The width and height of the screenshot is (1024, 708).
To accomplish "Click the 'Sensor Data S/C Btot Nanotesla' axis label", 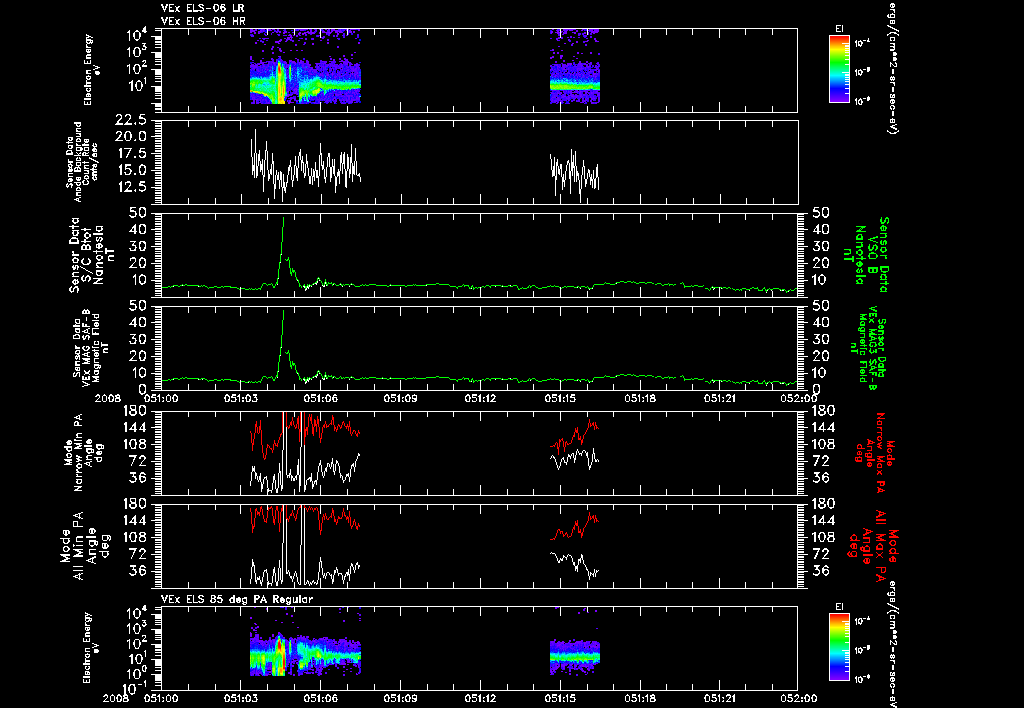I will pos(87,255).
